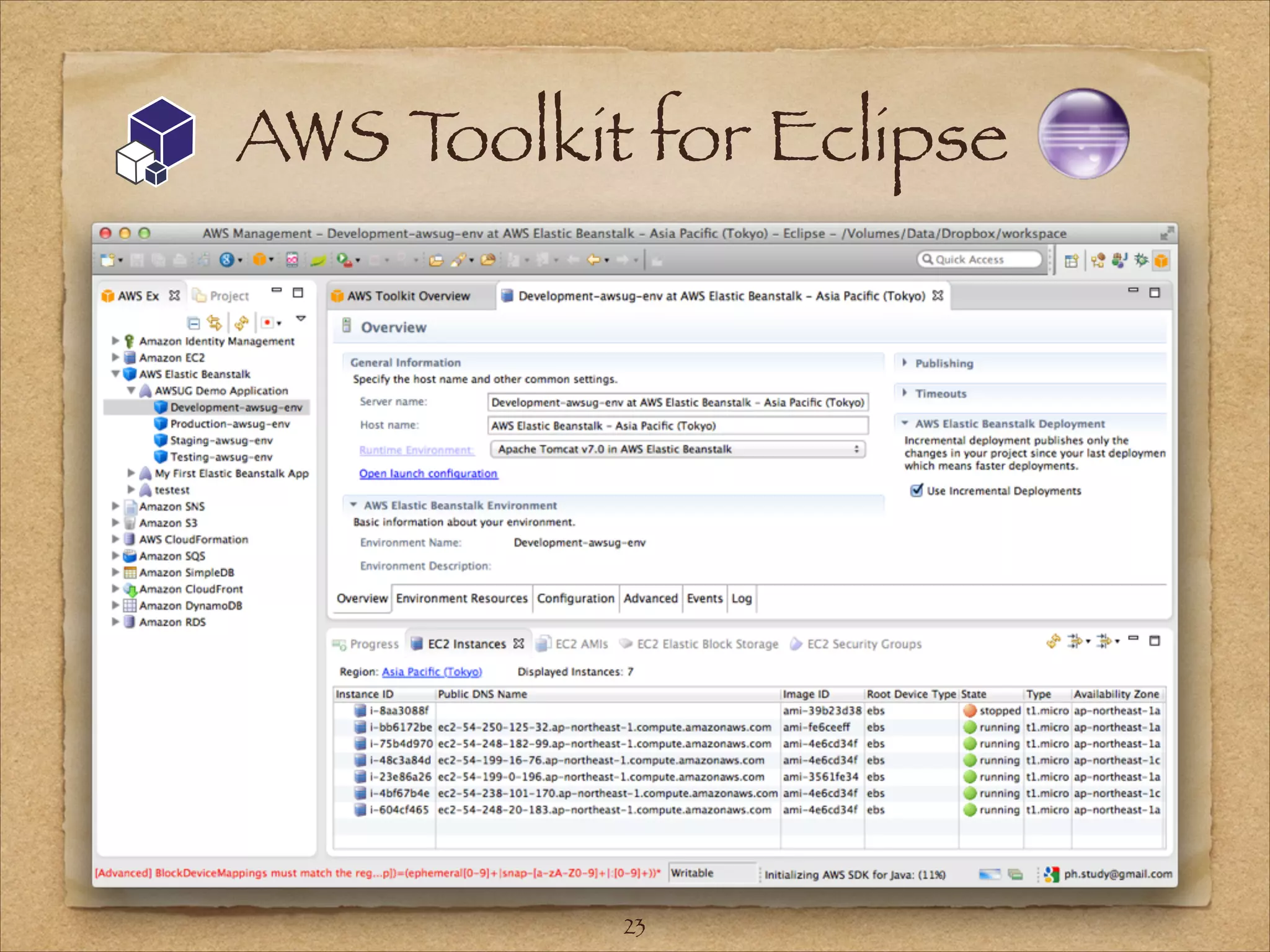1270x952 pixels.
Task: Collapse the AWS Elastic Beanstalk Environment section
Action: pyautogui.click(x=353, y=505)
